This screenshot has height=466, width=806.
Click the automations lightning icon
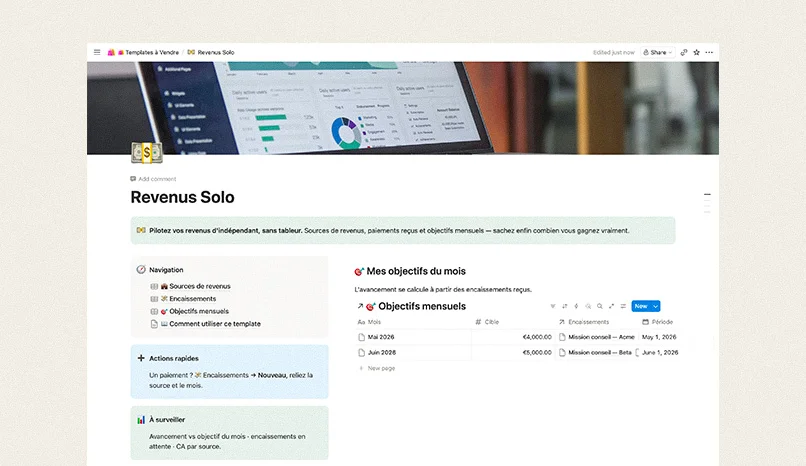pyautogui.click(x=576, y=306)
